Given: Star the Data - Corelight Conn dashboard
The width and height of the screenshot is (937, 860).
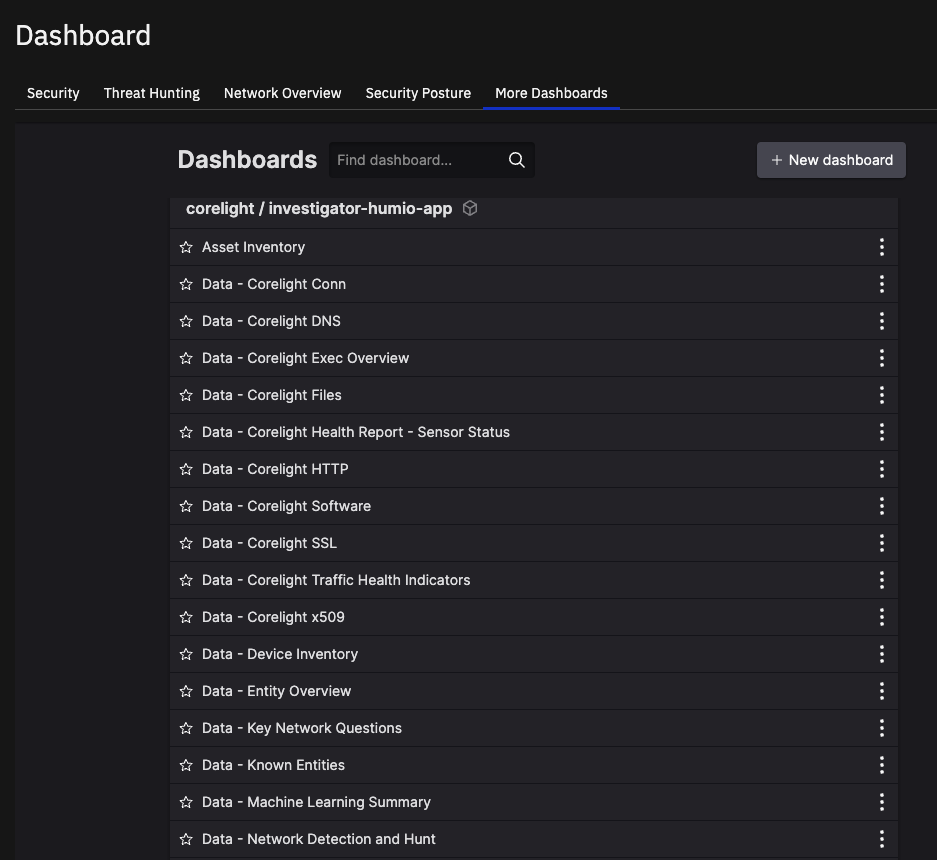Looking at the screenshot, I should point(186,284).
